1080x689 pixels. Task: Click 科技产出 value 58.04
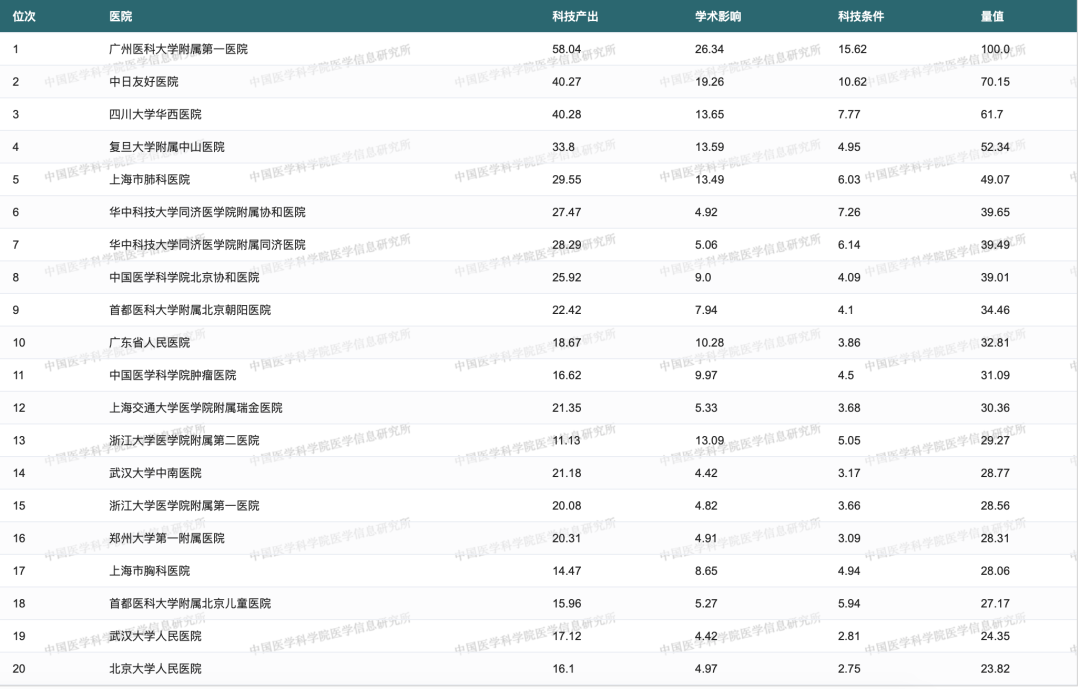pos(566,49)
